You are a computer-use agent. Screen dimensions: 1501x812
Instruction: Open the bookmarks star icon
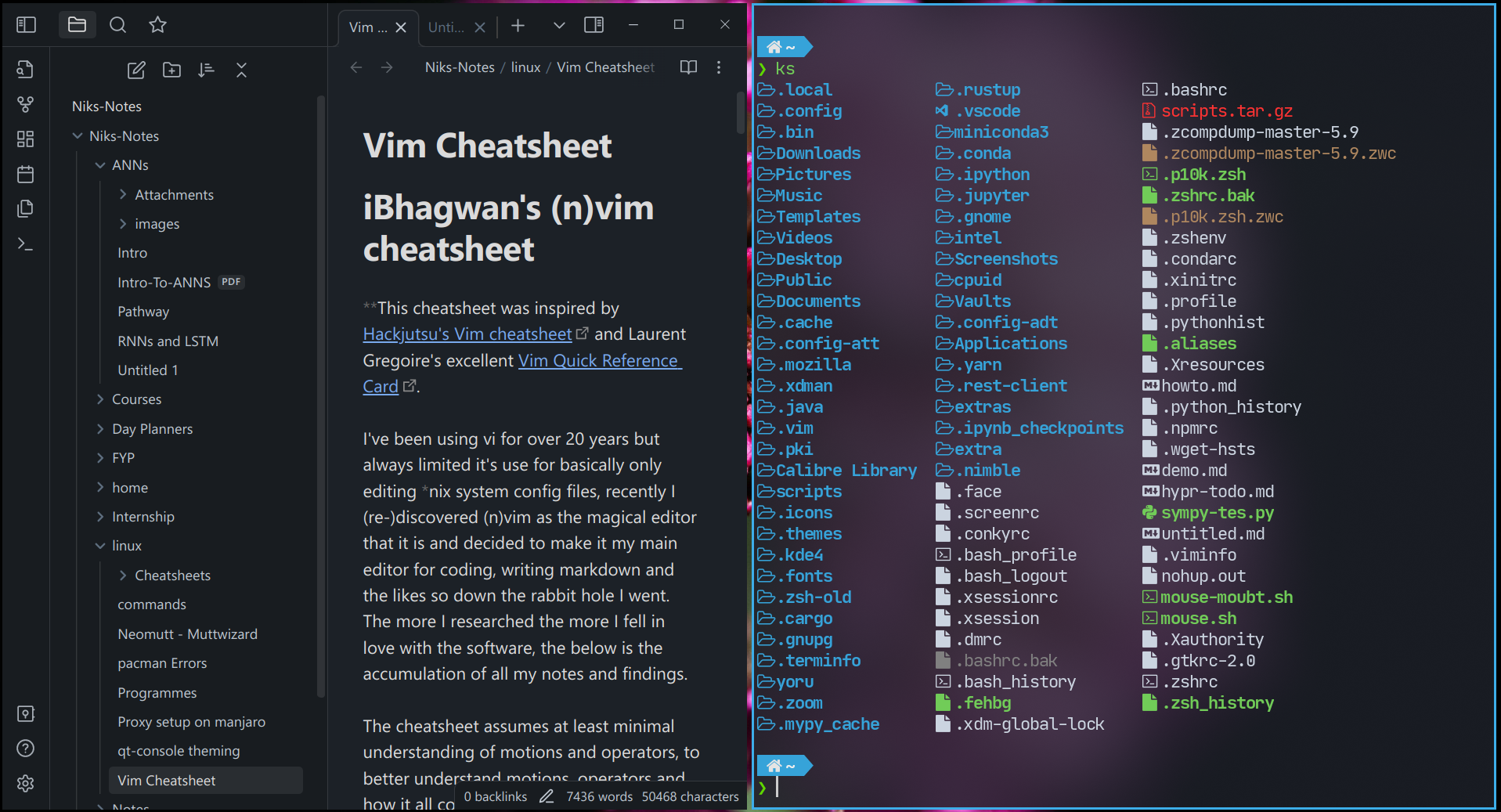(x=157, y=24)
